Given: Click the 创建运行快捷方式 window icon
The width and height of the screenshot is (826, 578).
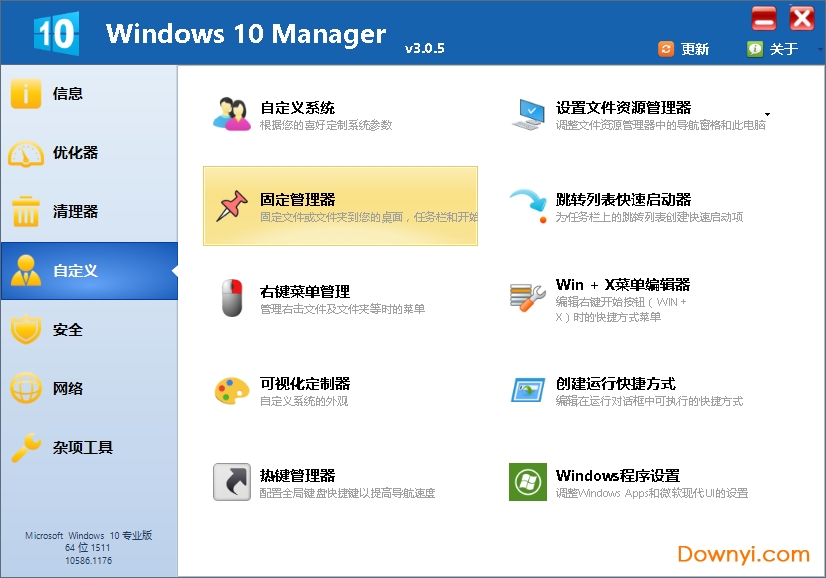Looking at the screenshot, I should 528,390.
